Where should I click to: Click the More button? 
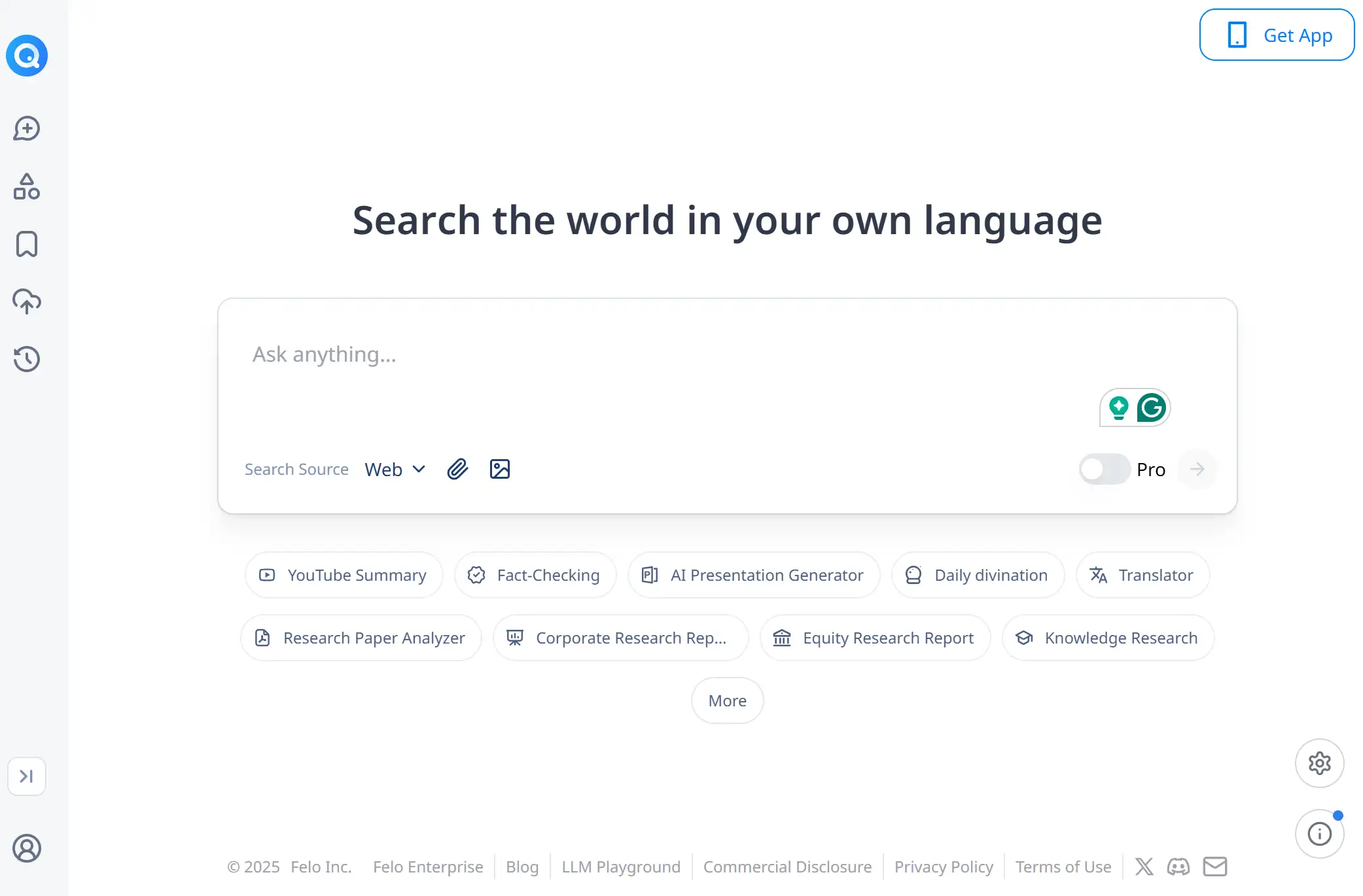[728, 700]
